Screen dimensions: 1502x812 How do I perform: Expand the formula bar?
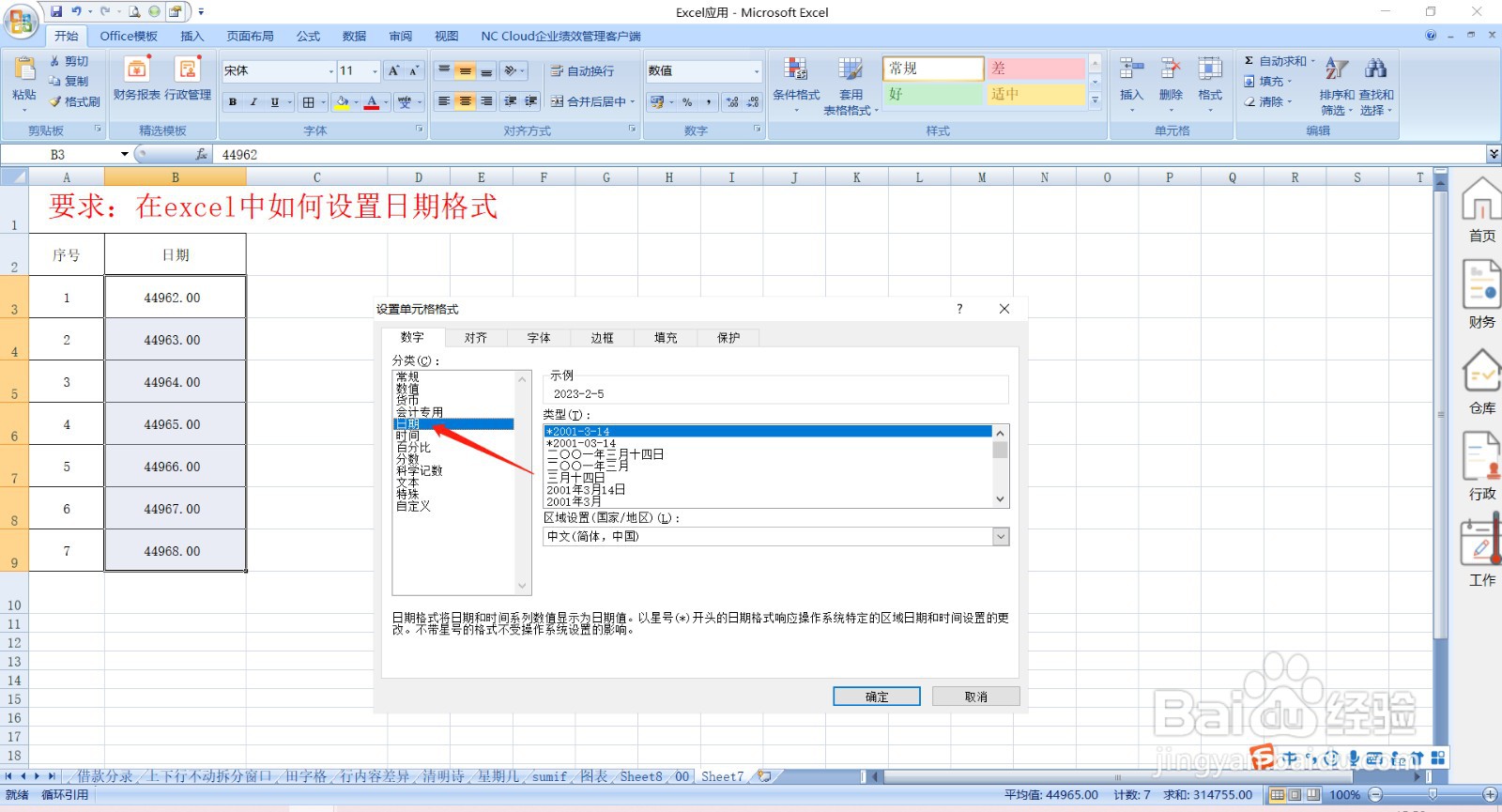pos(1494,154)
